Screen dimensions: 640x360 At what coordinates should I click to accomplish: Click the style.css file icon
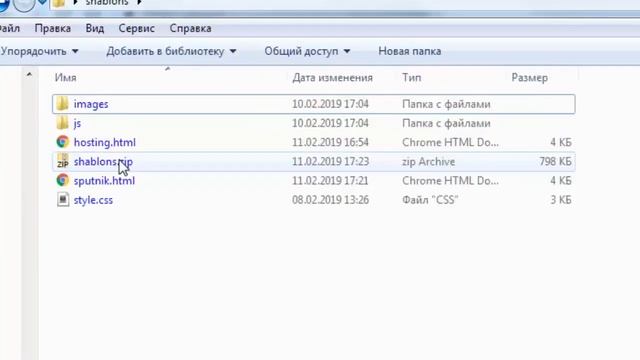(x=62, y=200)
